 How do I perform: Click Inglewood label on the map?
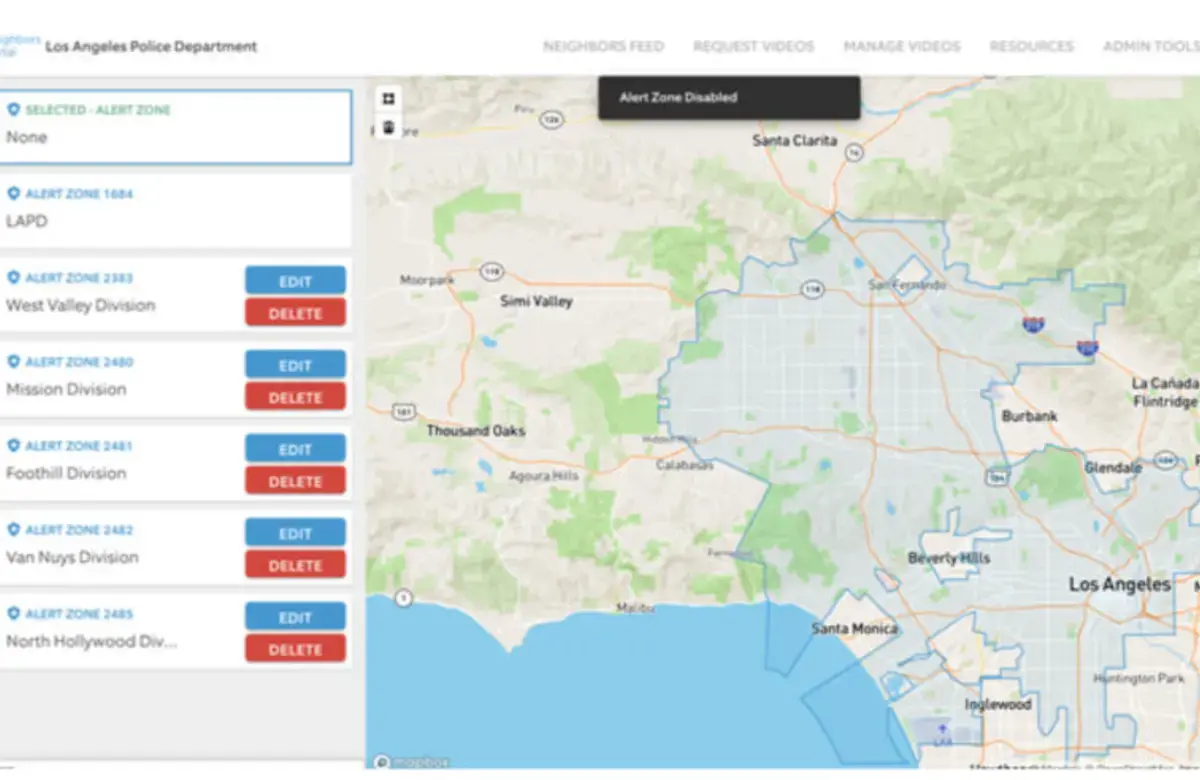[998, 705]
